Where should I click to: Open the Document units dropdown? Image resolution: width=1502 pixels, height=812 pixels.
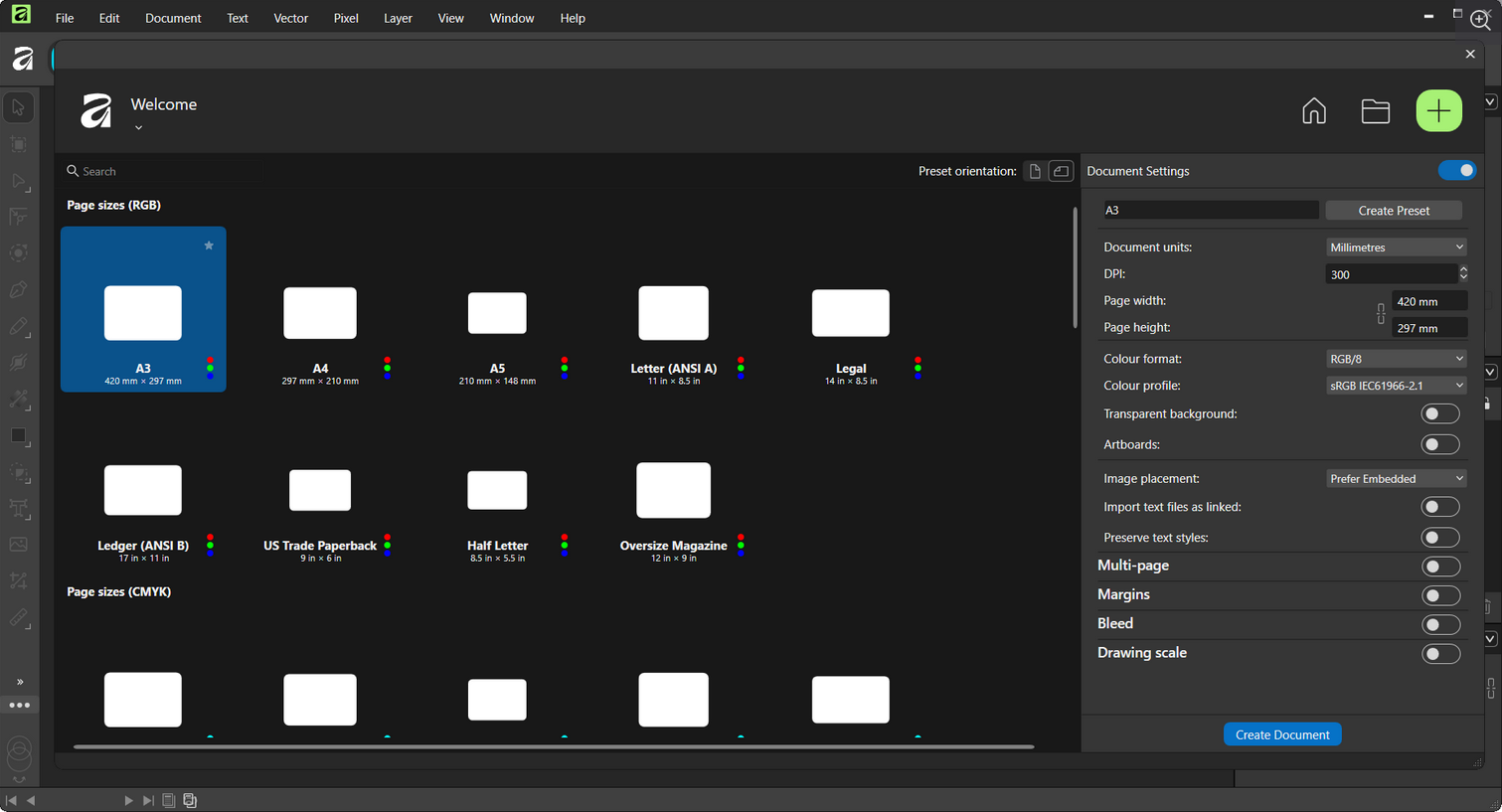coord(1396,247)
